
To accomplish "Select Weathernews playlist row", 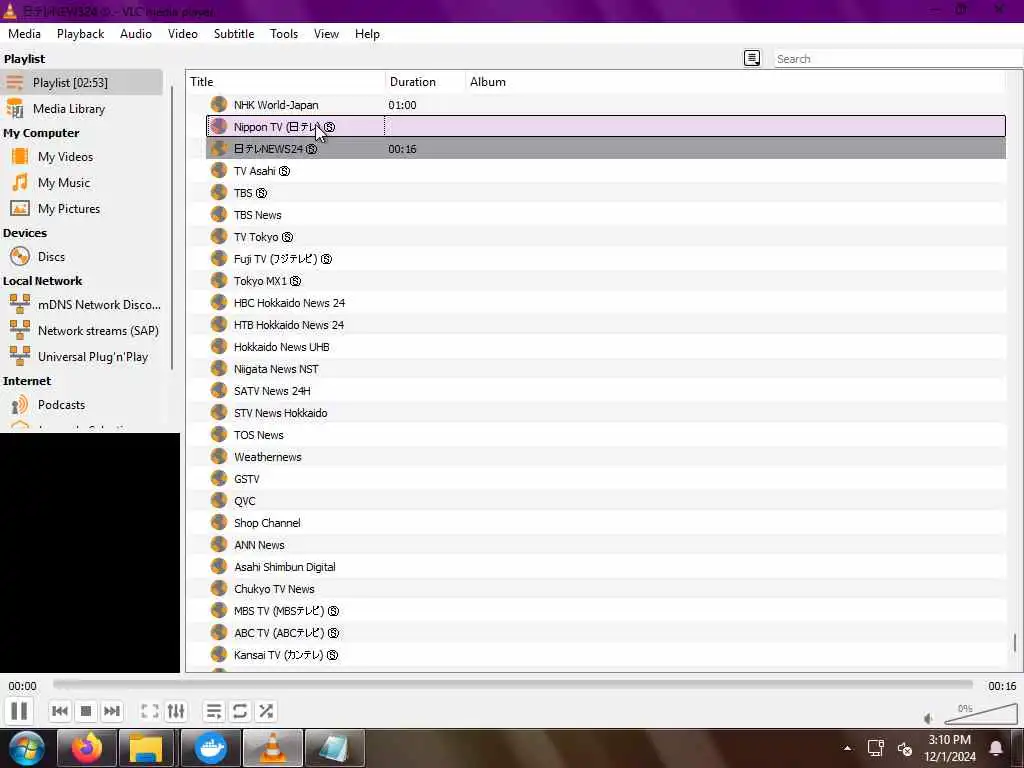I will (605, 457).
